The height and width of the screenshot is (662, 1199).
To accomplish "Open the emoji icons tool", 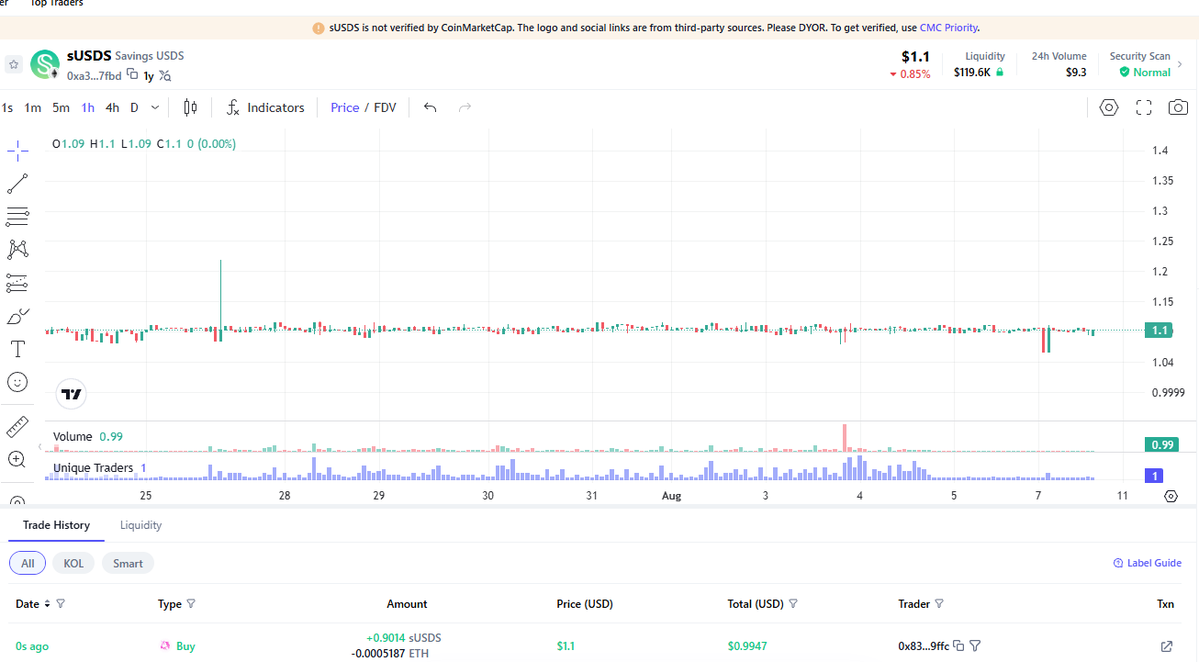I will click(x=18, y=382).
